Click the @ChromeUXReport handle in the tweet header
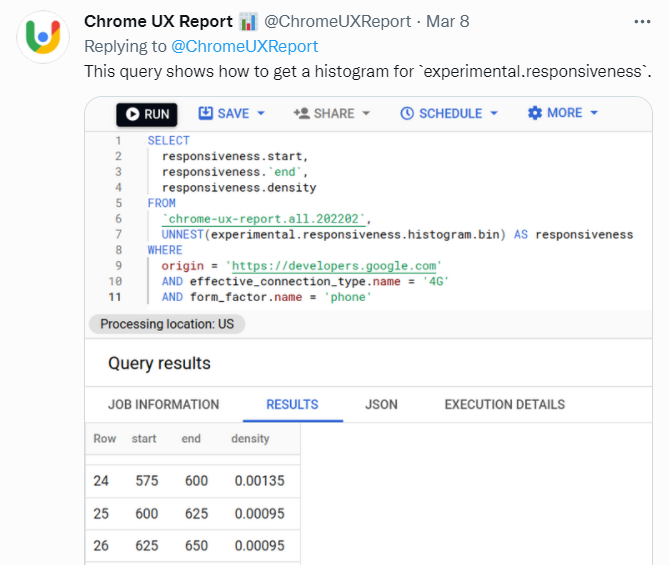Image resolution: width=670 pixels, height=565 pixels. [x=338, y=21]
